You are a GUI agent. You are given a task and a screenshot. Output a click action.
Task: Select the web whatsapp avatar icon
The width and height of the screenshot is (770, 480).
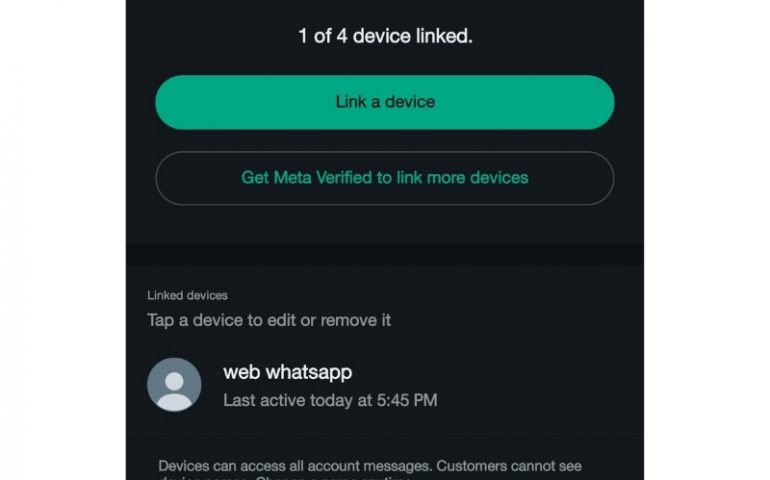[174, 385]
